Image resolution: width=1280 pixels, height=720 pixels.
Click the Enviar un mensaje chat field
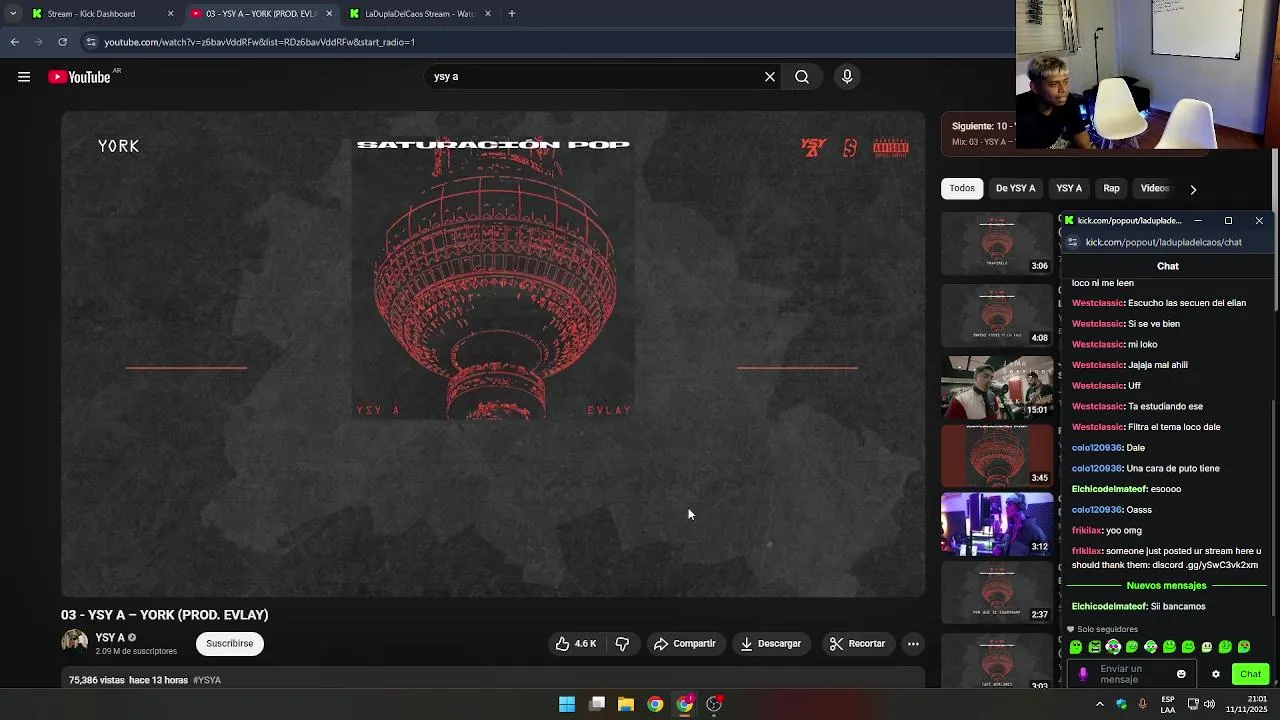1130,674
